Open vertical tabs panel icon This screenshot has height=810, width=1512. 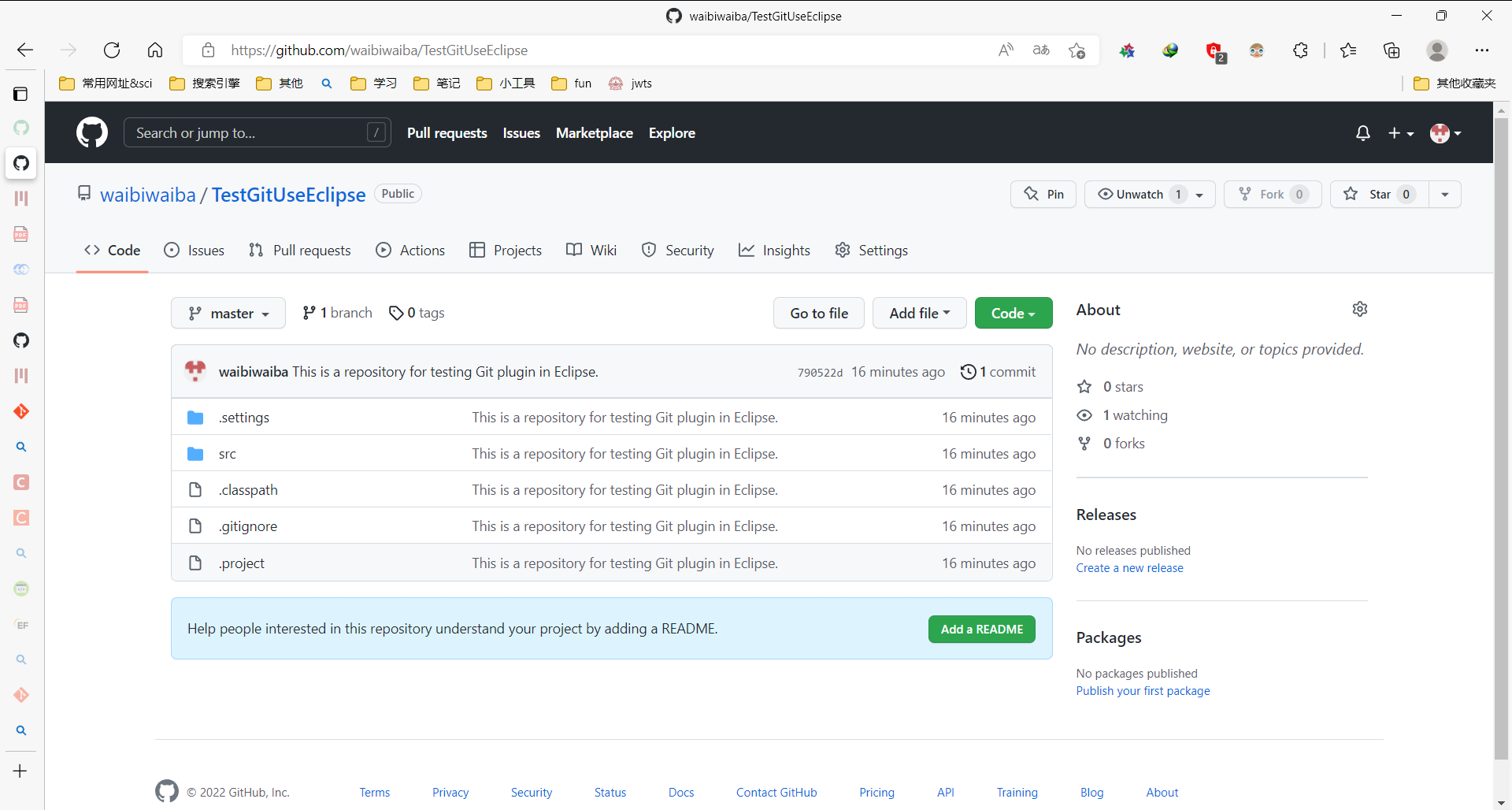pyautogui.click(x=21, y=94)
